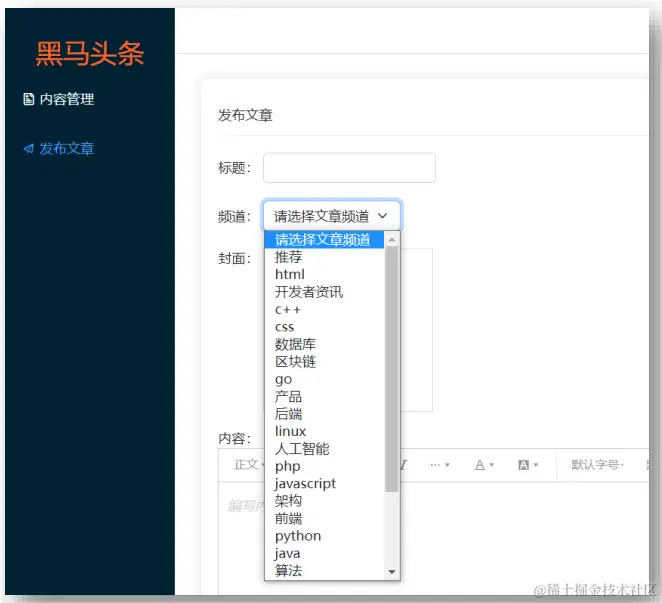Click the 内容管理 document icon
Image resolution: width=662 pixels, height=603 pixels.
[x=28, y=99]
